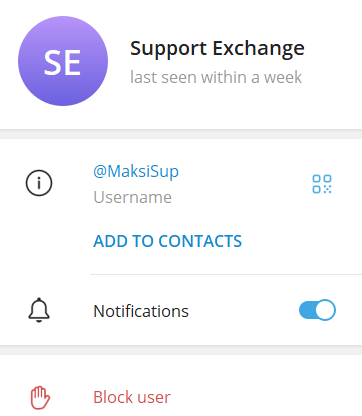
Task: Open the QR code for @MaksiSup
Action: click(x=322, y=184)
